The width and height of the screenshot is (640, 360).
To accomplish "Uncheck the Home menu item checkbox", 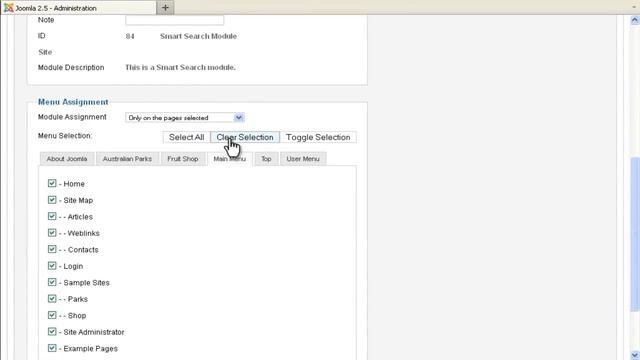I will coord(52,183).
